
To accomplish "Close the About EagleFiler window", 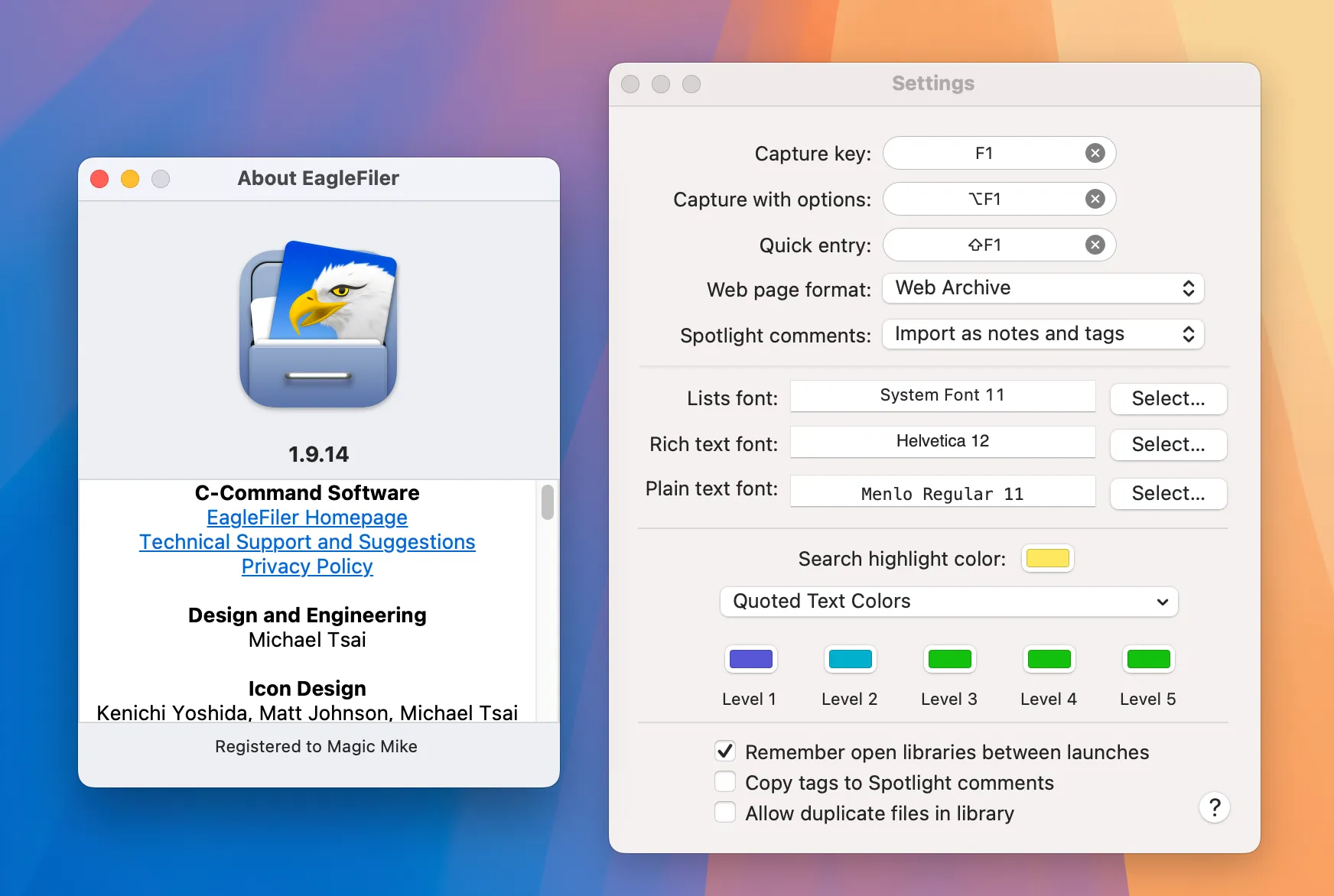I will pyautogui.click(x=99, y=179).
